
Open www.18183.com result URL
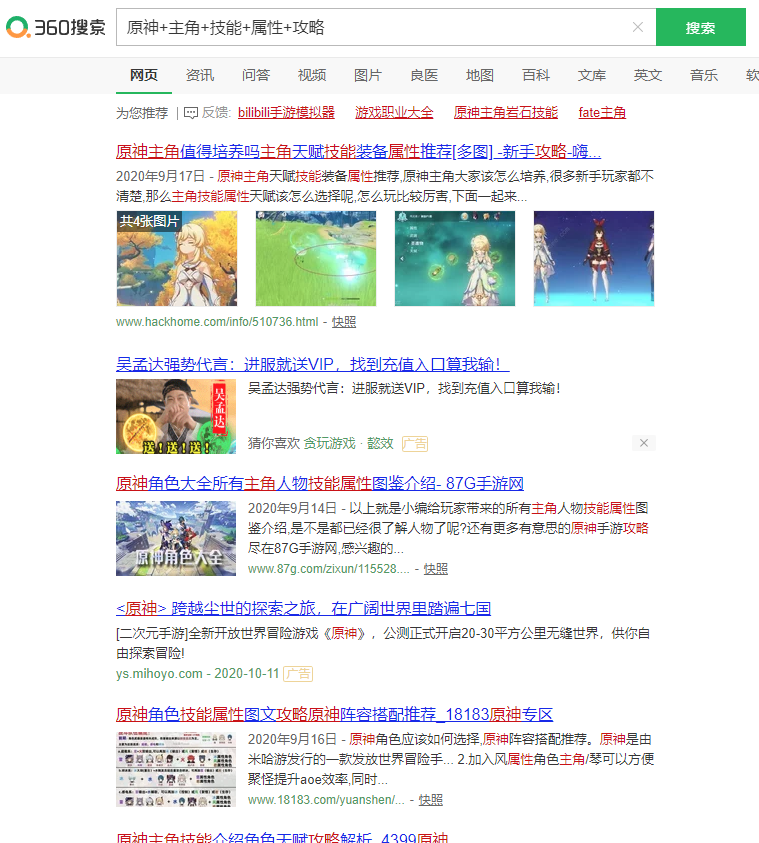click(x=326, y=800)
